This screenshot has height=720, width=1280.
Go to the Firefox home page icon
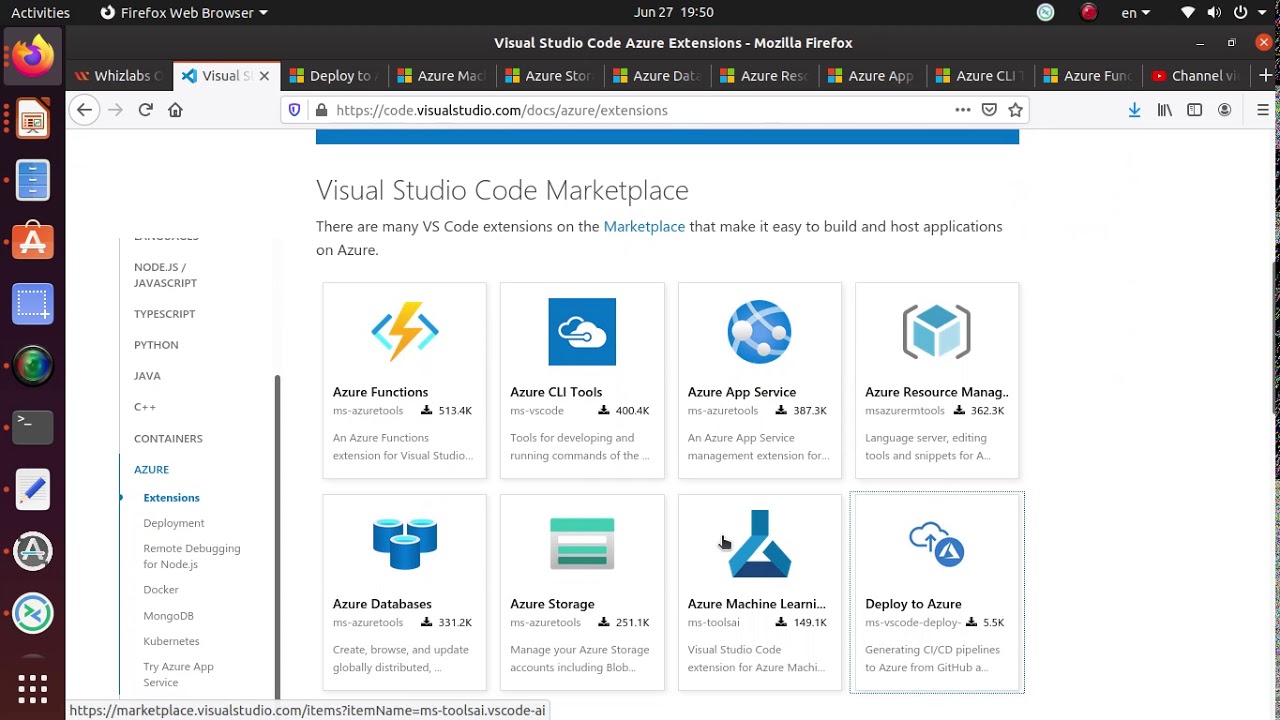click(175, 110)
